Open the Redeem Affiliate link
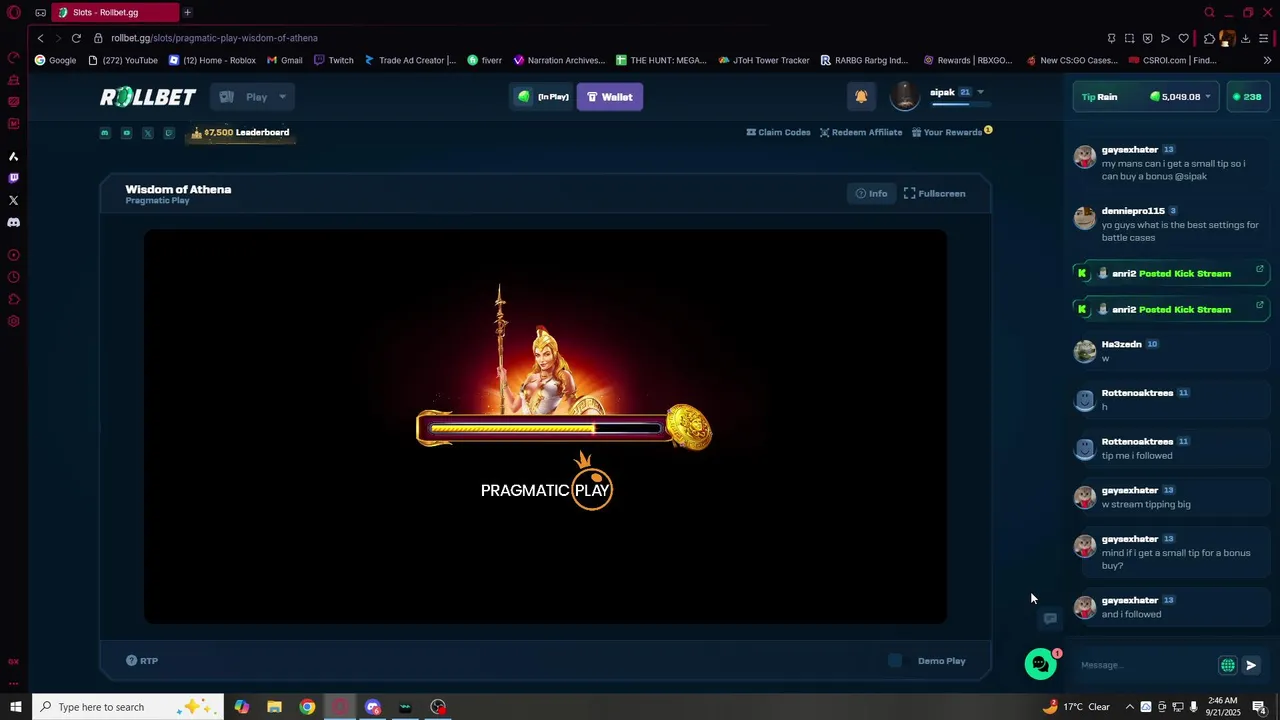 (x=861, y=132)
